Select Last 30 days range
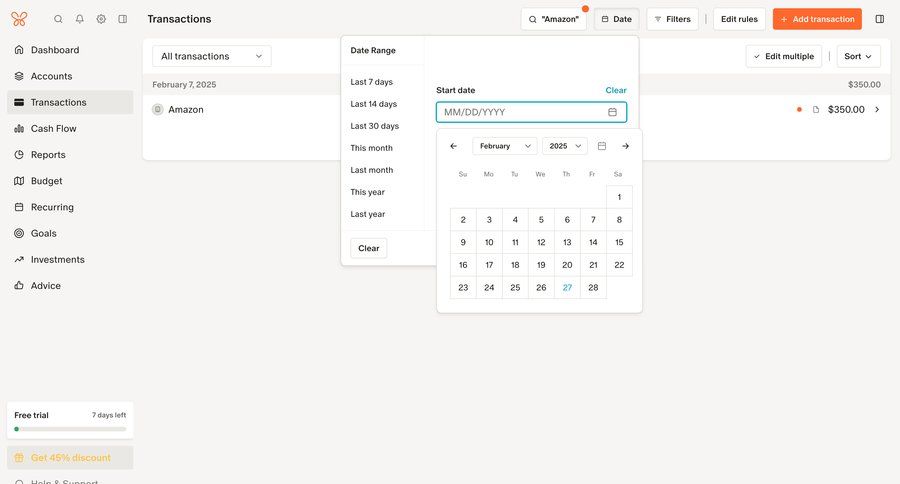Image resolution: width=900 pixels, height=484 pixels. pyautogui.click(x=374, y=126)
